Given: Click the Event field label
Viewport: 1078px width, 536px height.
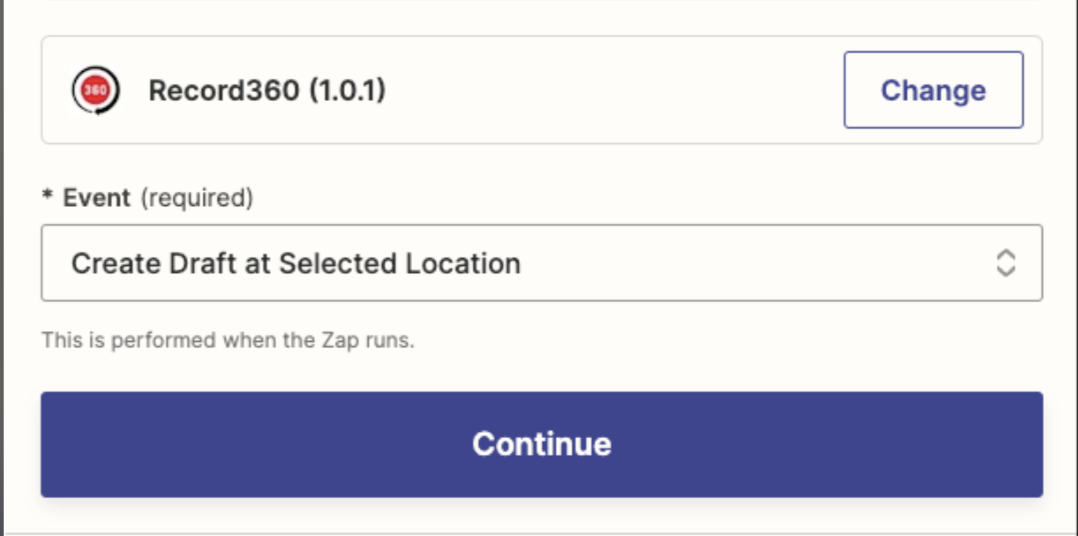Looking at the screenshot, I should tap(96, 198).
